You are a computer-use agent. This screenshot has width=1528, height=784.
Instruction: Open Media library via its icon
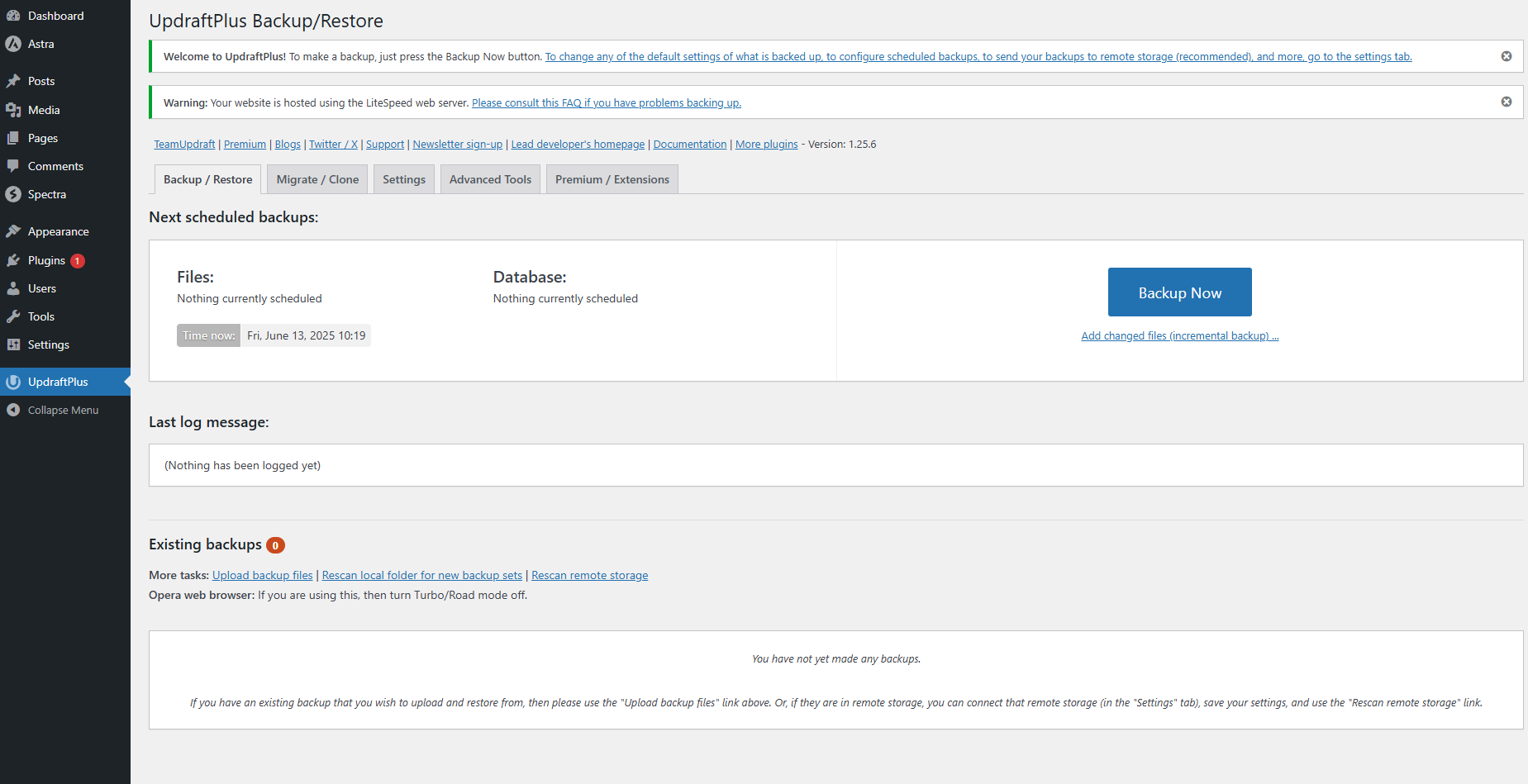pos(13,110)
